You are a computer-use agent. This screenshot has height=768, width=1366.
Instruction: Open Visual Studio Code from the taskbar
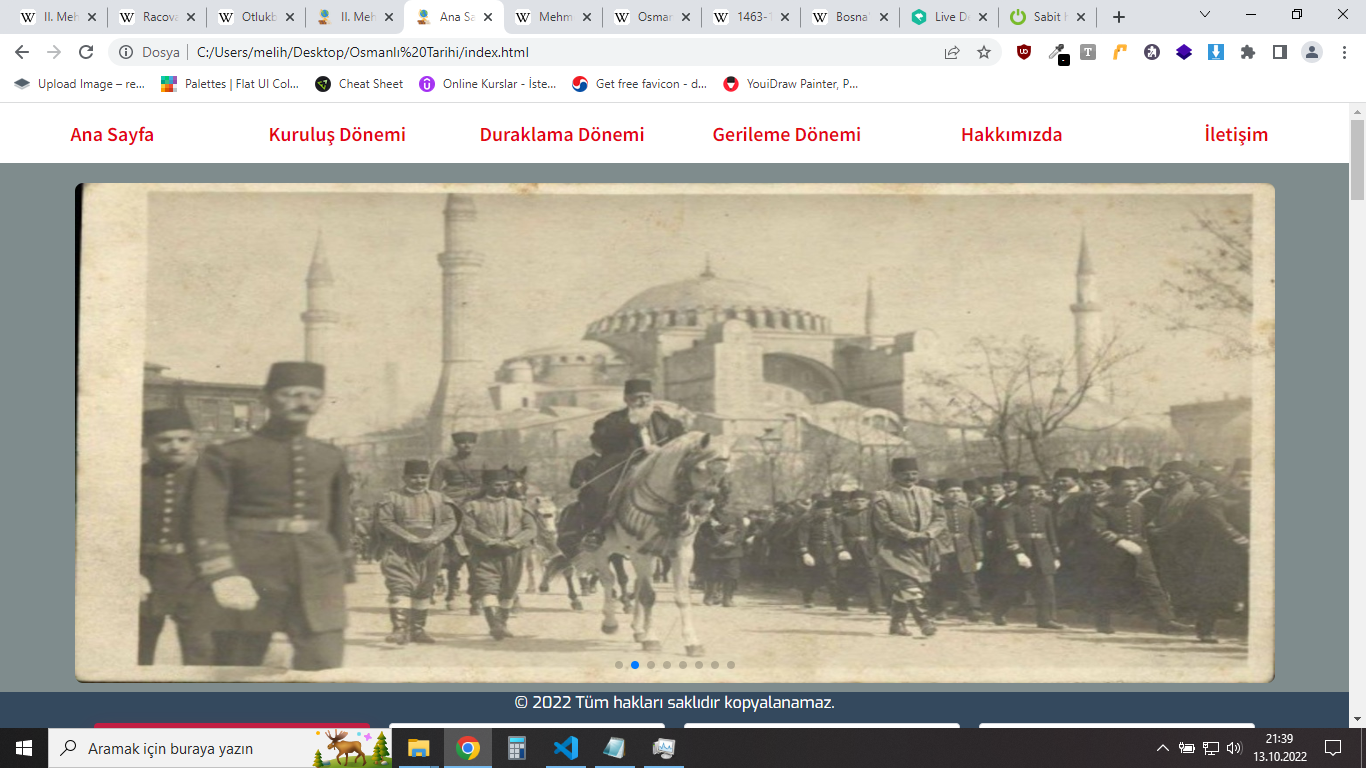(x=565, y=748)
